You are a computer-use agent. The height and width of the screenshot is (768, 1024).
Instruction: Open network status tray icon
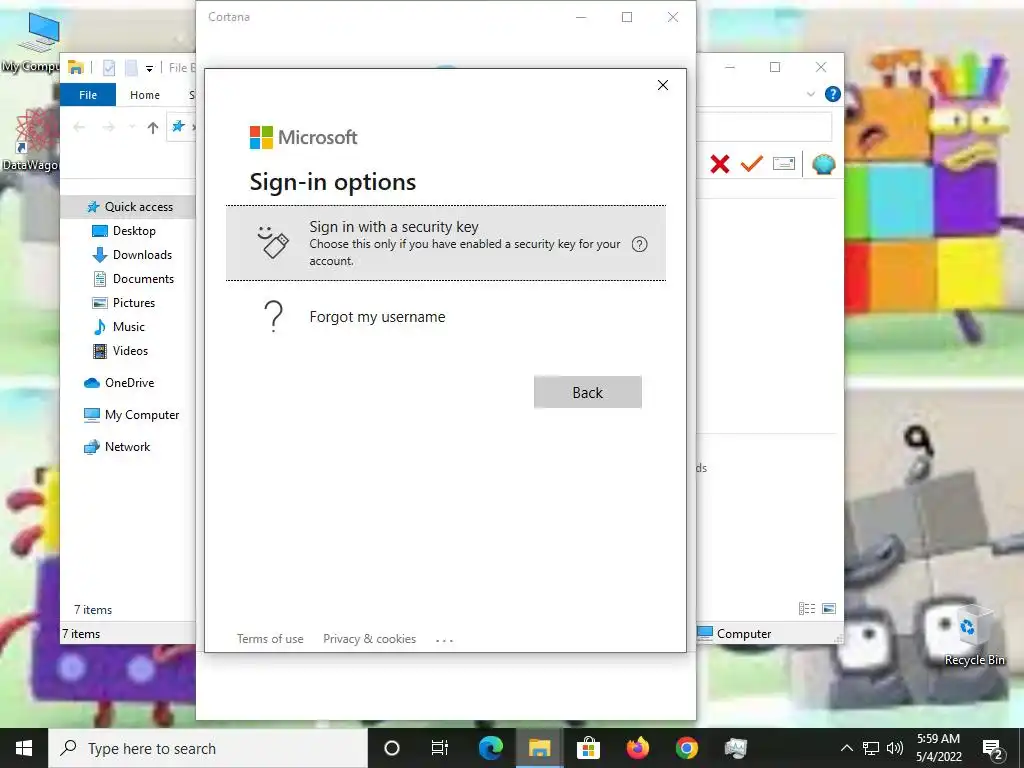coord(871,748)
